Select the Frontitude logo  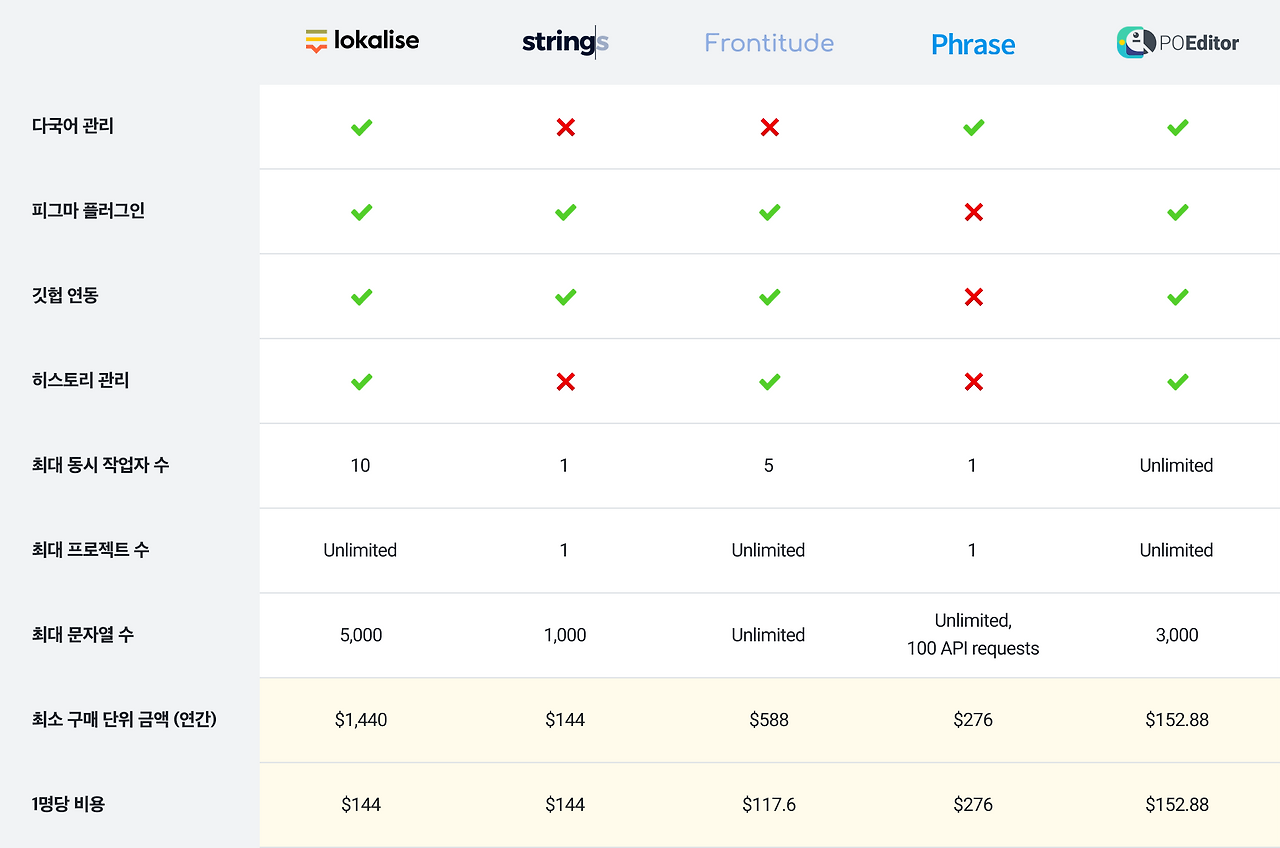pyautogui.click(x=769, y=42)
